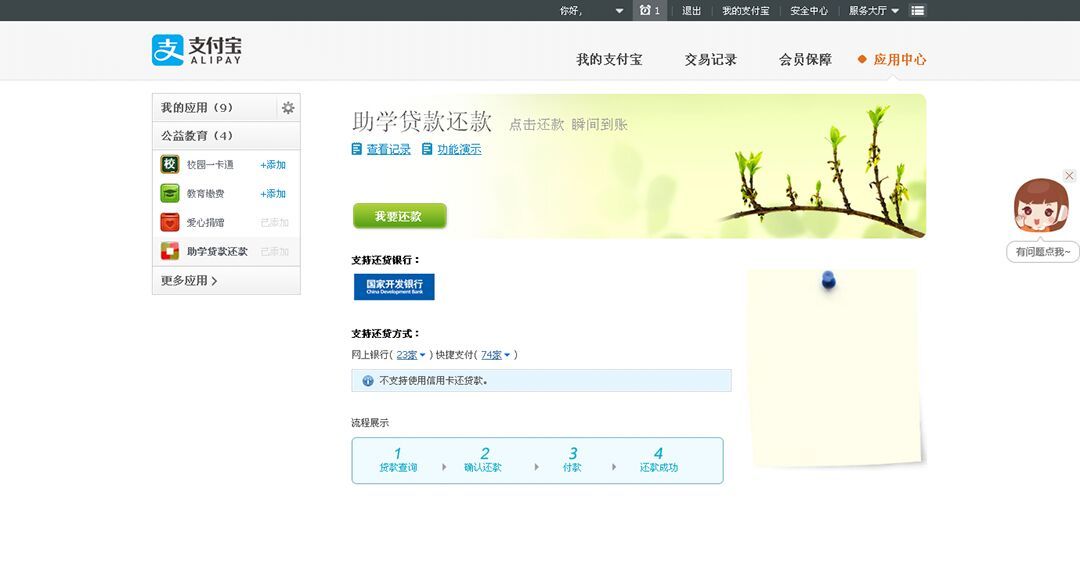Switch to the 交易记录 tab
The height and width of the screenshot is (567, 1080).
(710, 60)
